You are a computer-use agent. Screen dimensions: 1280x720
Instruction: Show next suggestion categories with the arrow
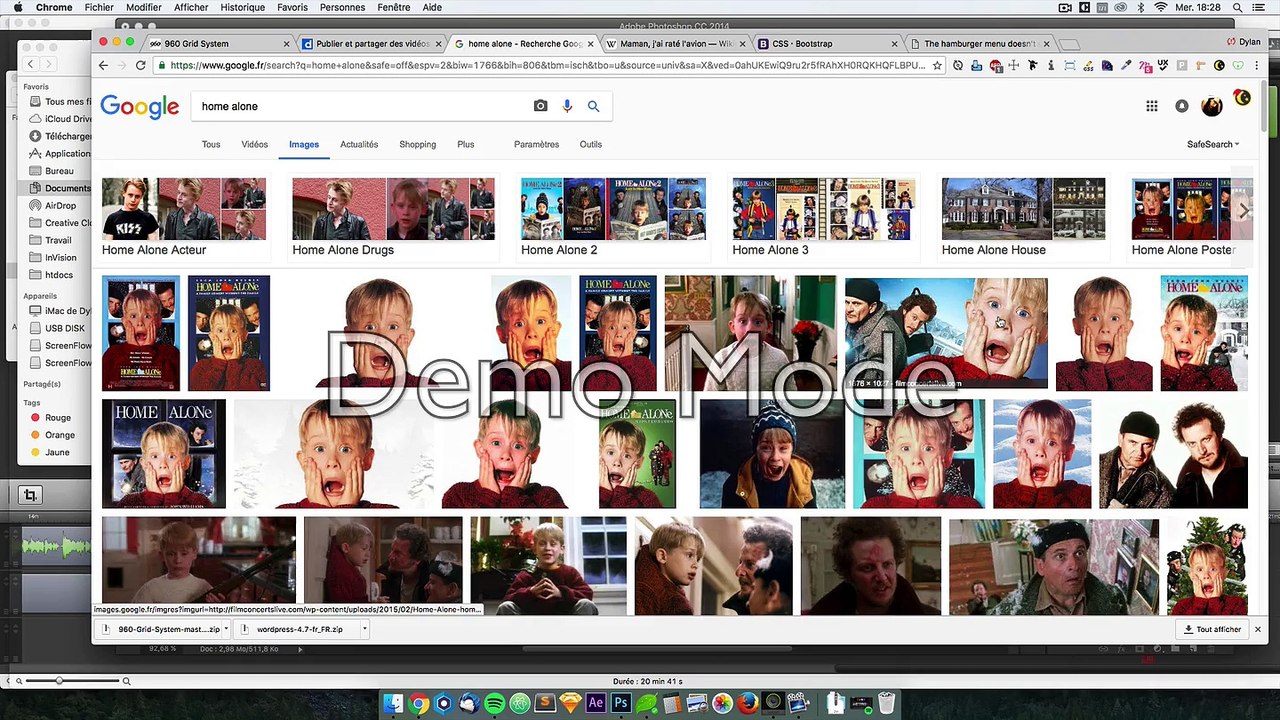tap(1243, 210)
